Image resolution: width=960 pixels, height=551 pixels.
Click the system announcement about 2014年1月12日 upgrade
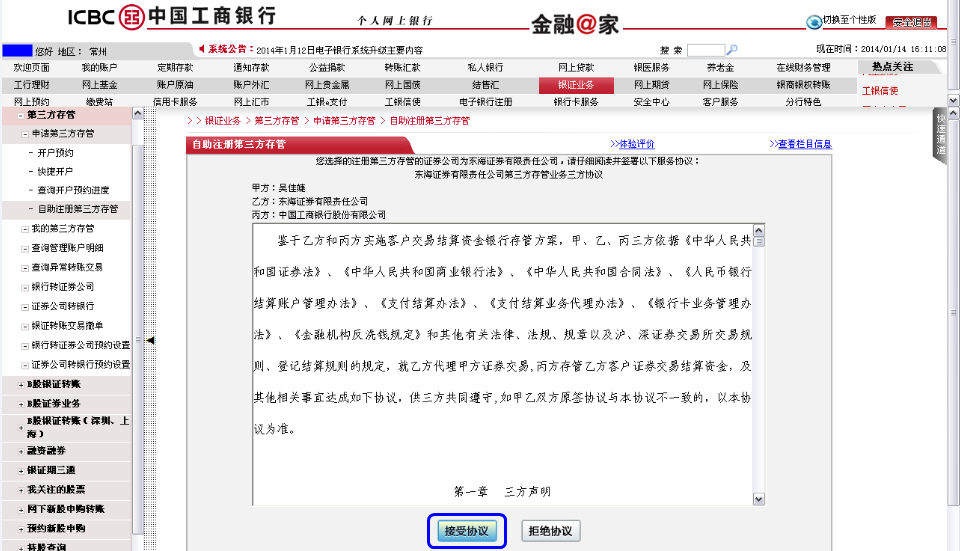pyautogui.click(x=339, y=50)
